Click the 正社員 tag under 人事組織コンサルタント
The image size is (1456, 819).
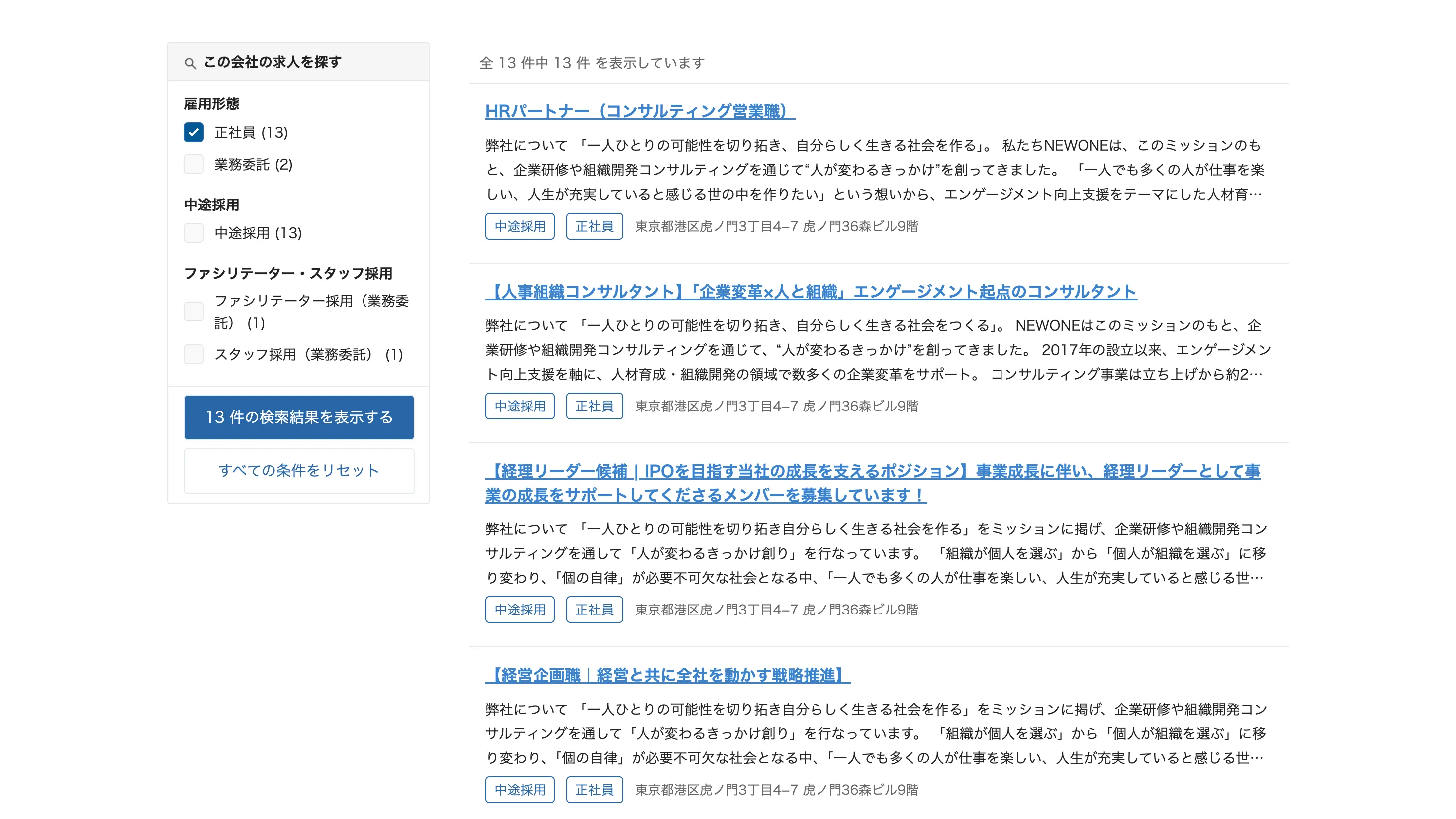(594, 406)
